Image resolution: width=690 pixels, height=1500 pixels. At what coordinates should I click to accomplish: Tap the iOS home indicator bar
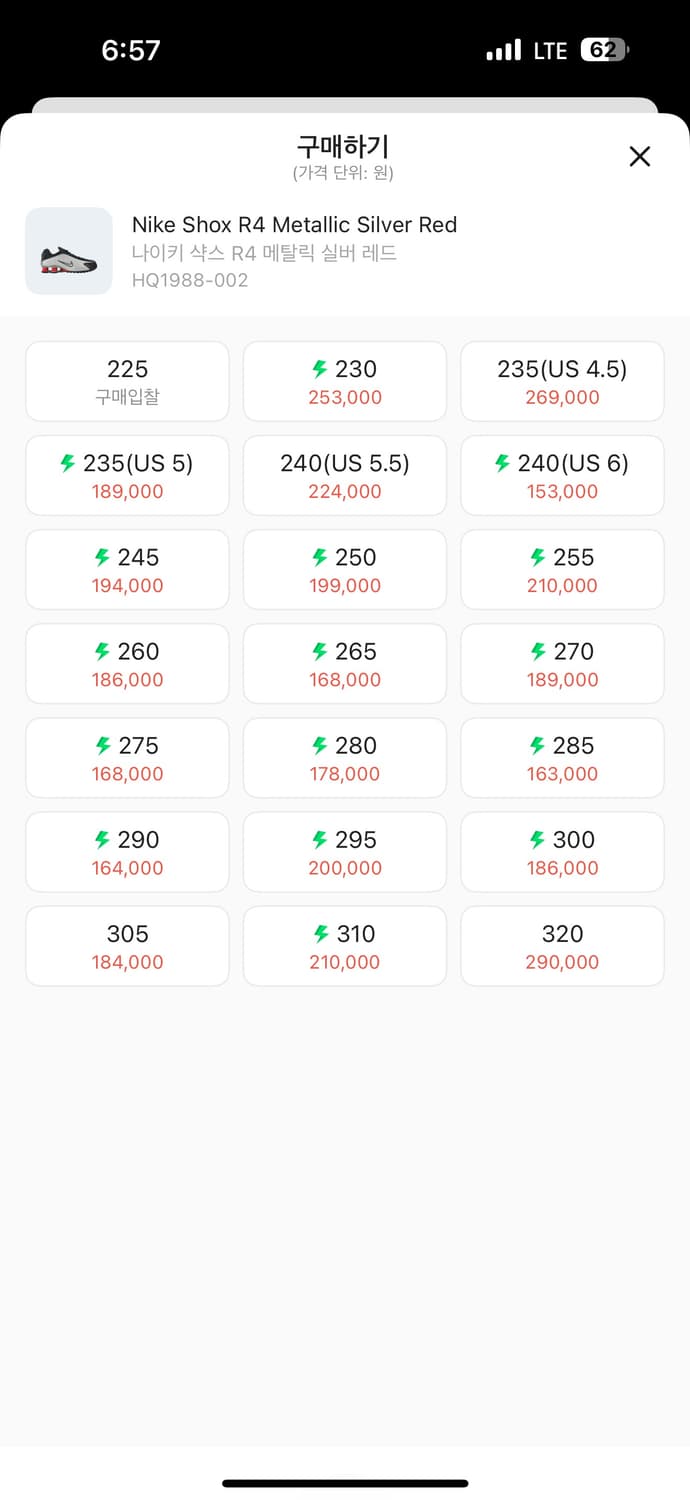345,1483
